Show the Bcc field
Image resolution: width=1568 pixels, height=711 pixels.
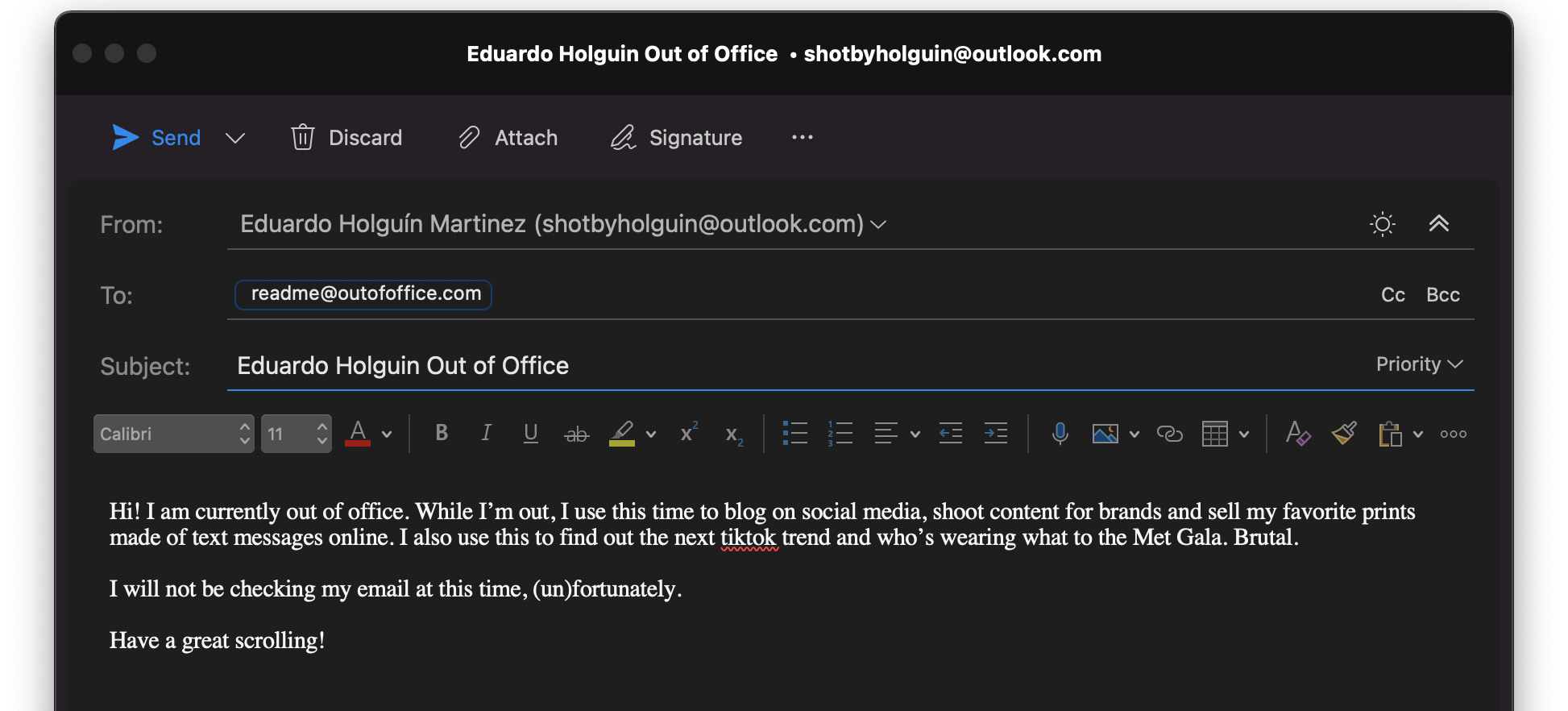pos(1442,295)
